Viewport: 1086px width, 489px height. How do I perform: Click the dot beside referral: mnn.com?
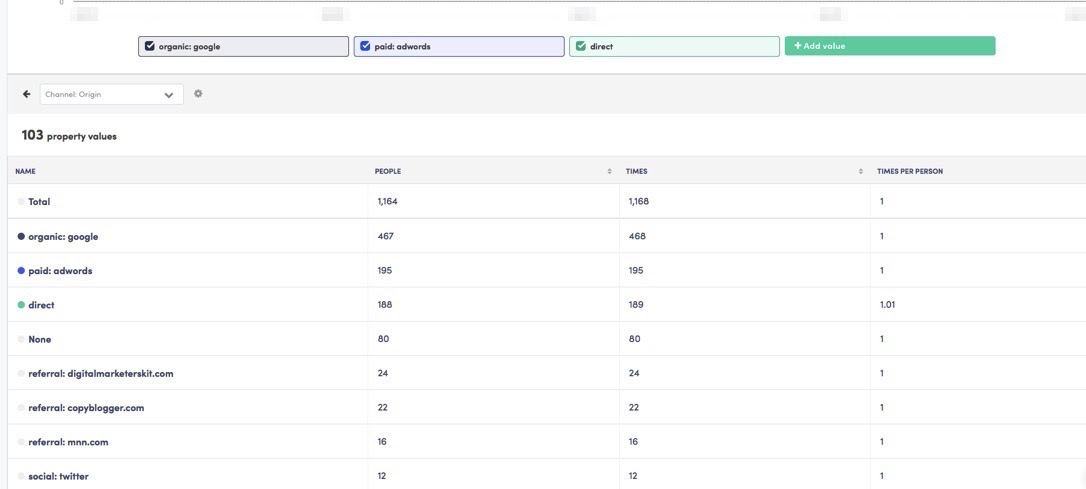[x=21, y=442]
